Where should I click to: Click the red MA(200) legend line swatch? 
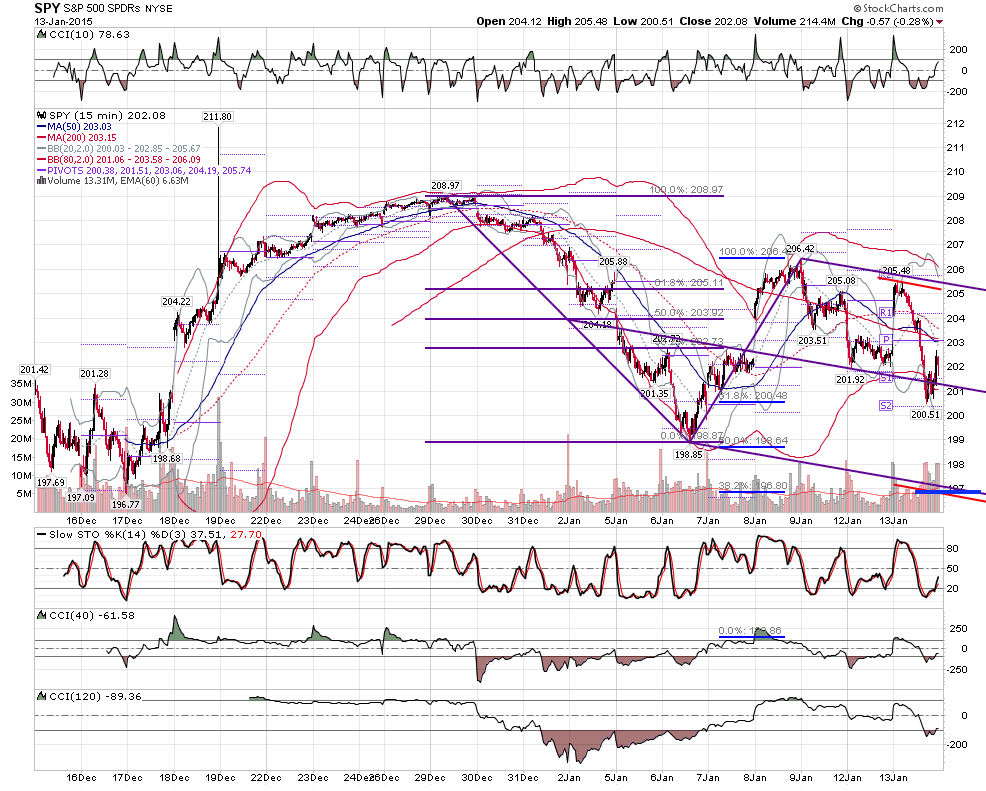pyautogui.click(x=42, y=137)
